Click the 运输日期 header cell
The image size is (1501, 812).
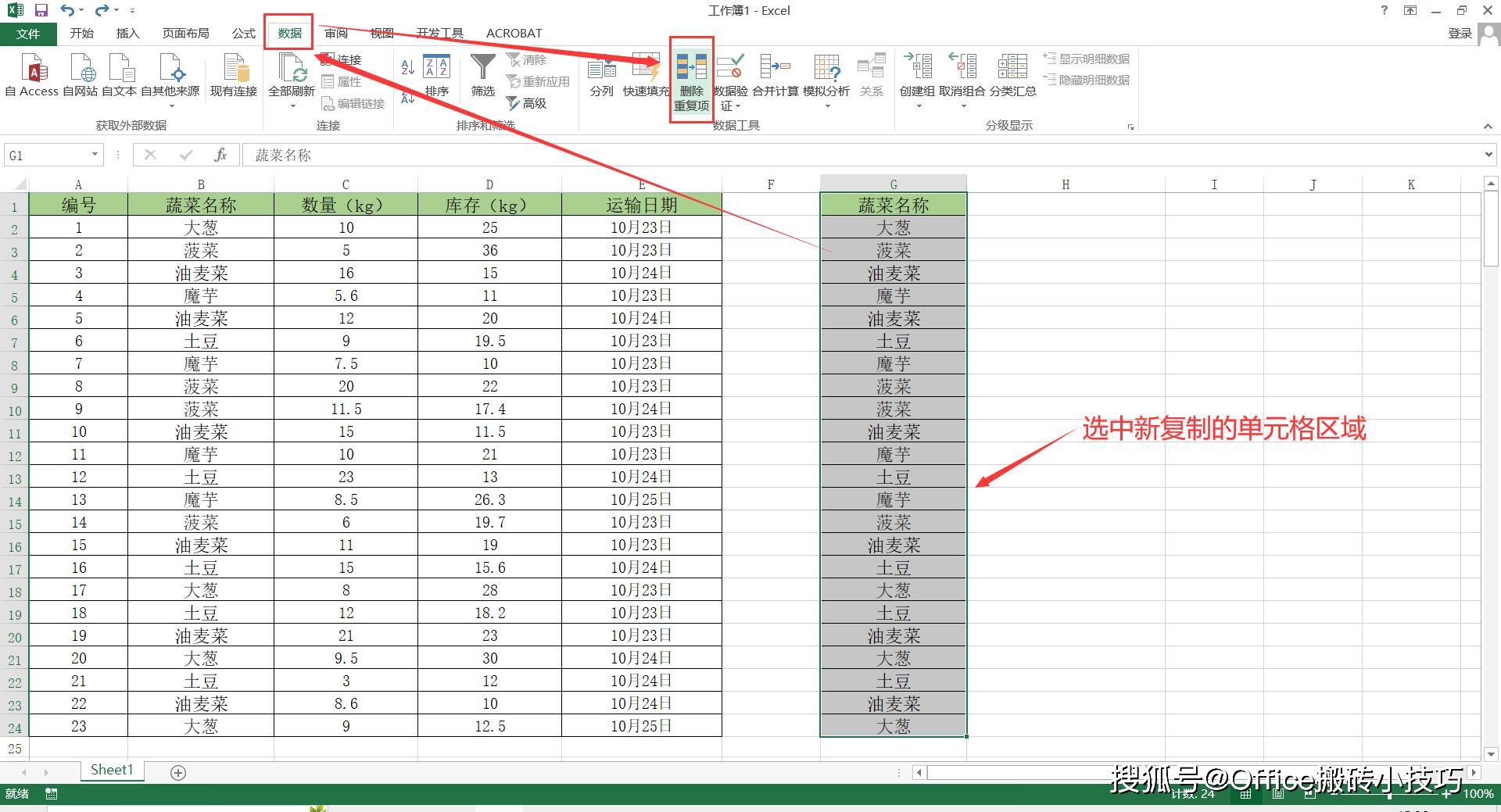tap(642, 205)
